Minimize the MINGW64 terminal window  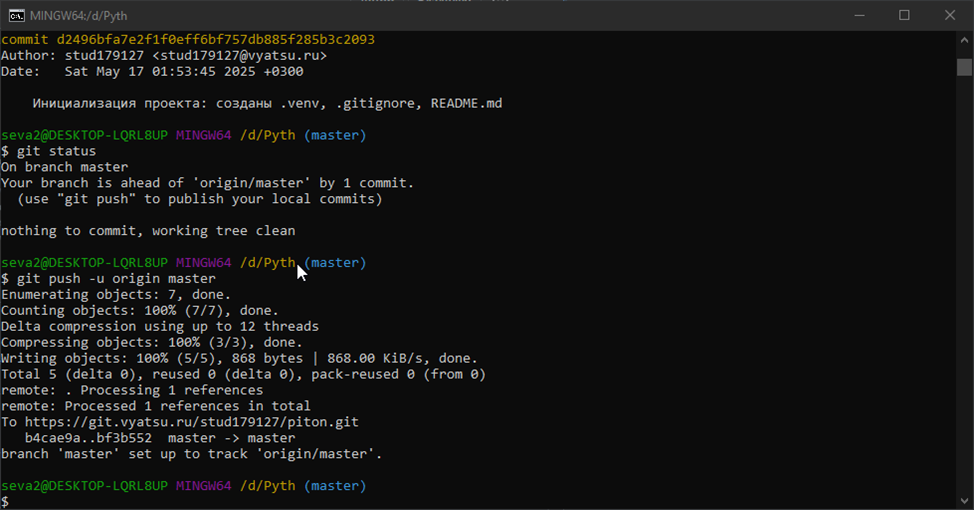[858, 15]
